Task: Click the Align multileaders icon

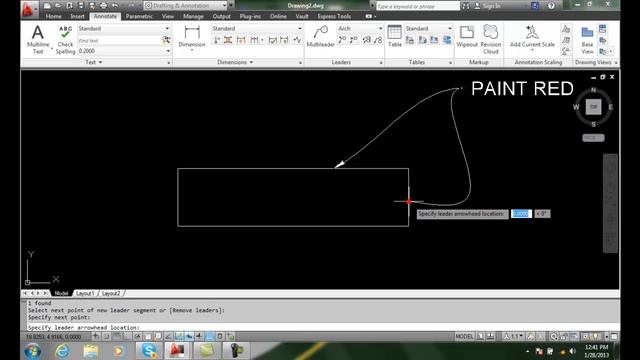Action: pyautogui.click(x=367, y=40)
